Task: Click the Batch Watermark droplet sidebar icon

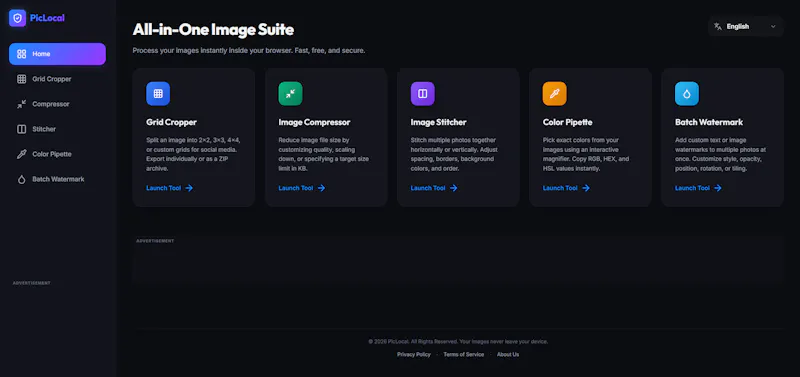Action: 21,180
